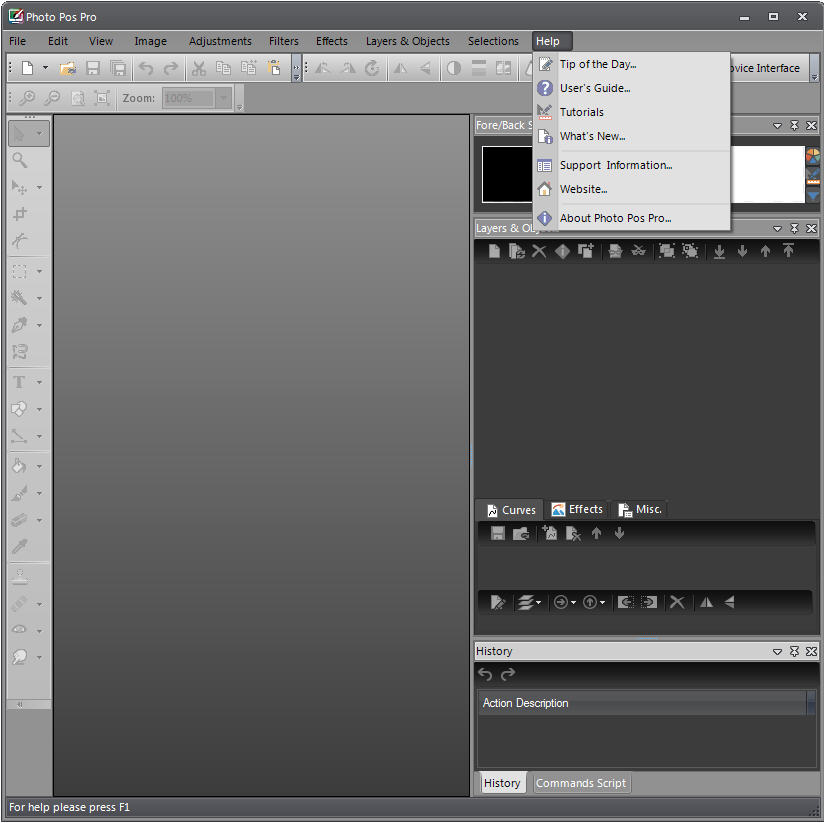Click the white background color swatch

click(767, 174)
